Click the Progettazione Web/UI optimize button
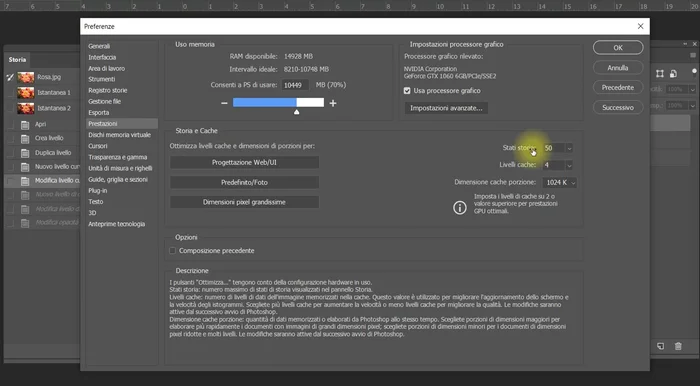The width and height of the screenshot is (700, 386). point(244,162)
